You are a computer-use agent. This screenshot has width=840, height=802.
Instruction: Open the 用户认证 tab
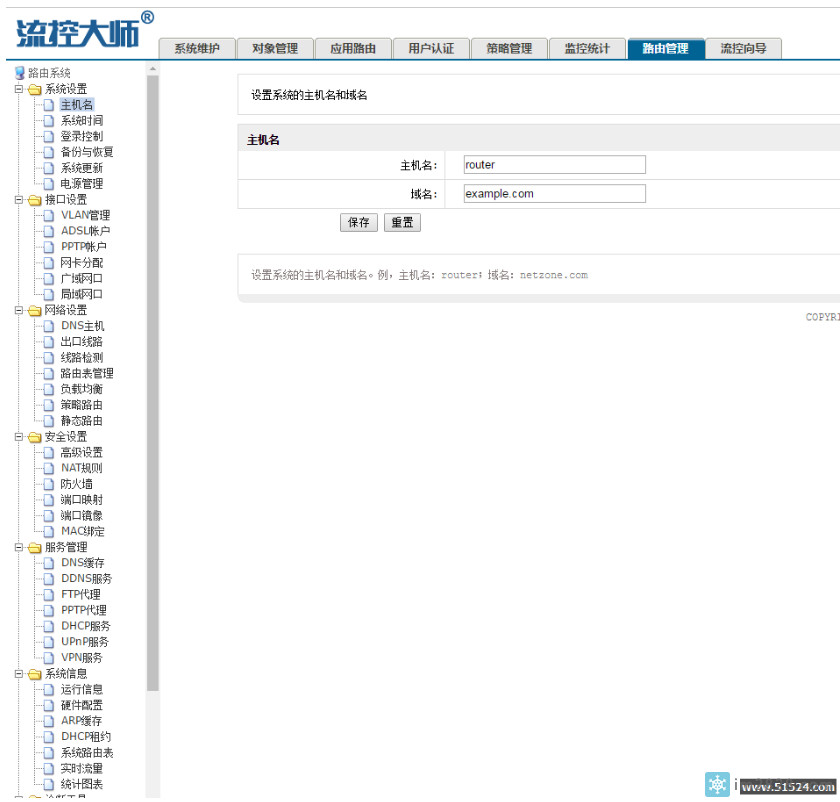coord(431,48)
